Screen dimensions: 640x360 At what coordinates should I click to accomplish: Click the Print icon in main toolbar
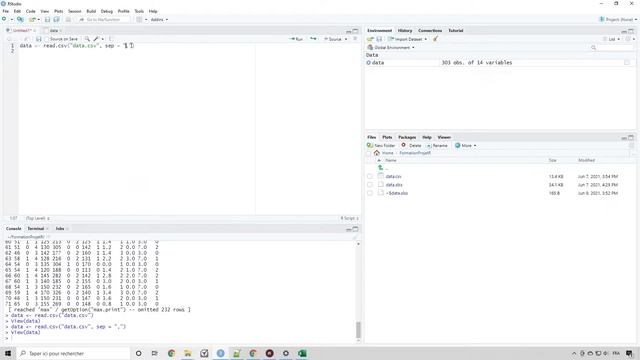point(68,19)
